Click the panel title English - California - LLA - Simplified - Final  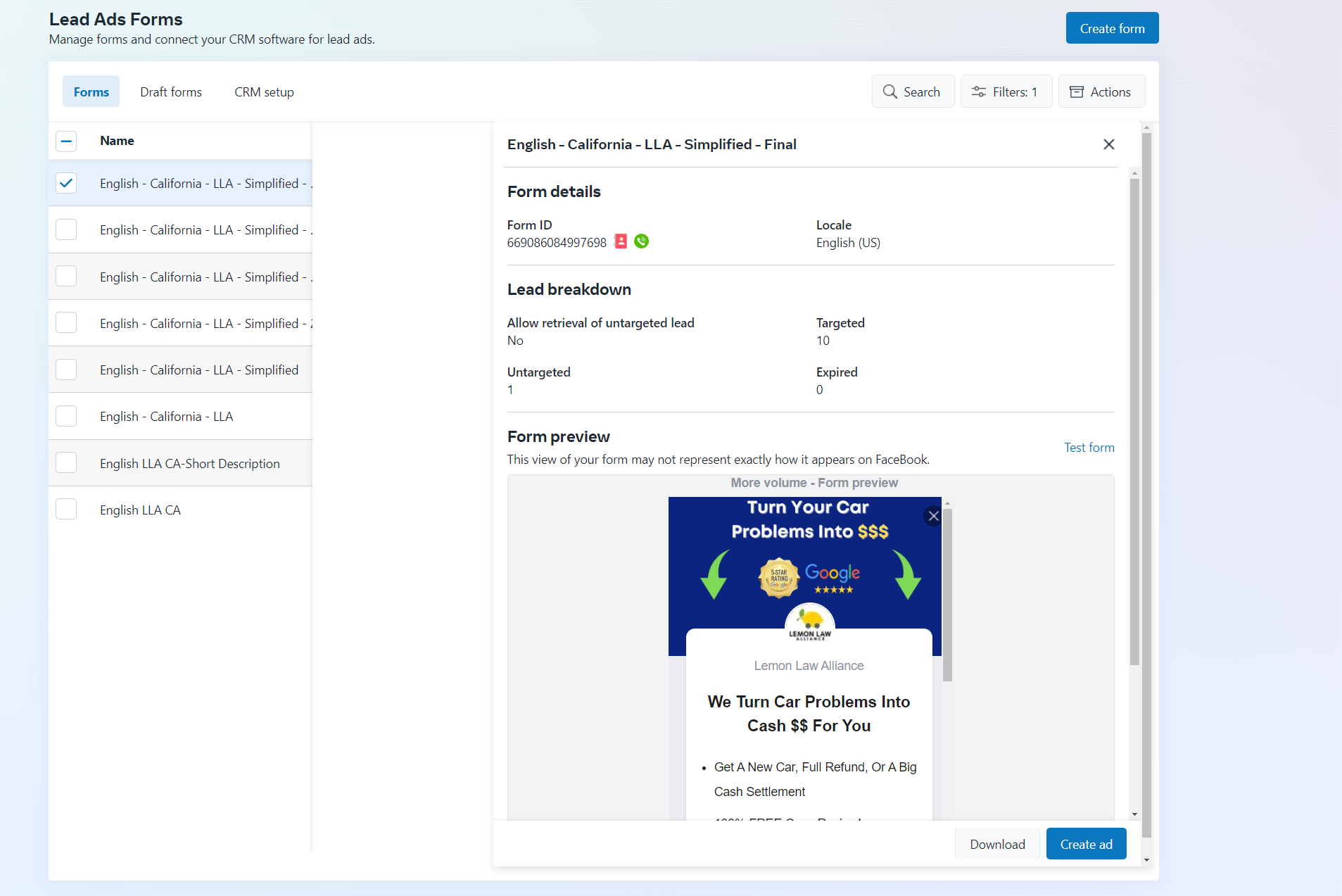click(x=652, y=144)
